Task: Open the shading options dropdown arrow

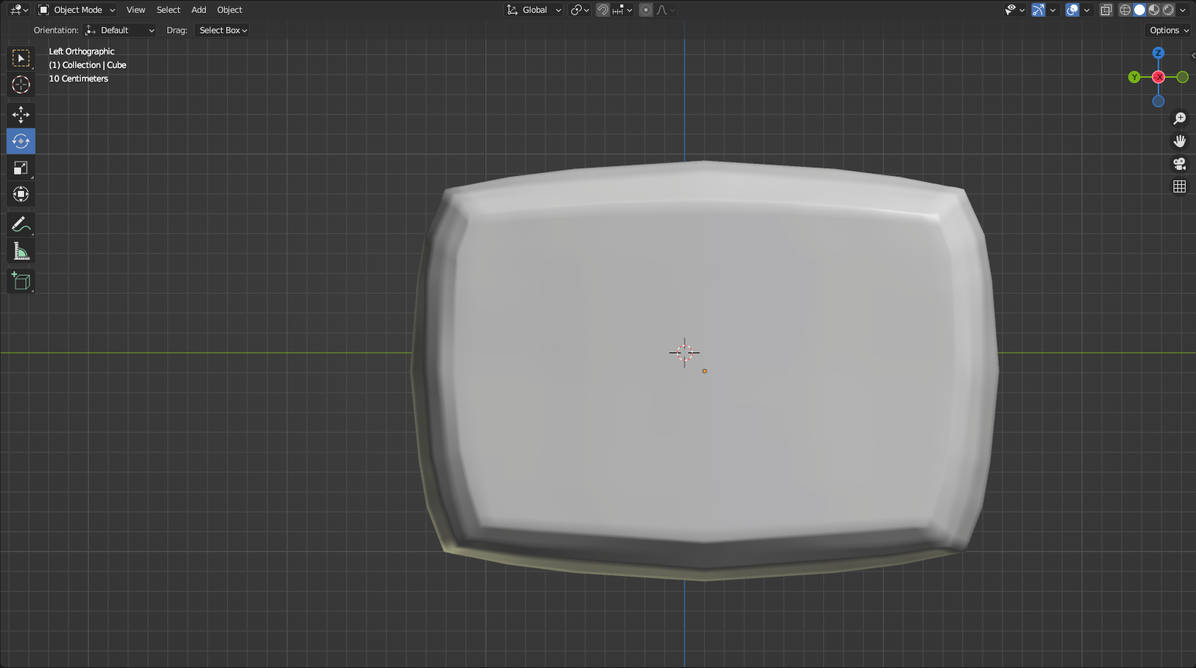Action: (x=1183, y=10)
